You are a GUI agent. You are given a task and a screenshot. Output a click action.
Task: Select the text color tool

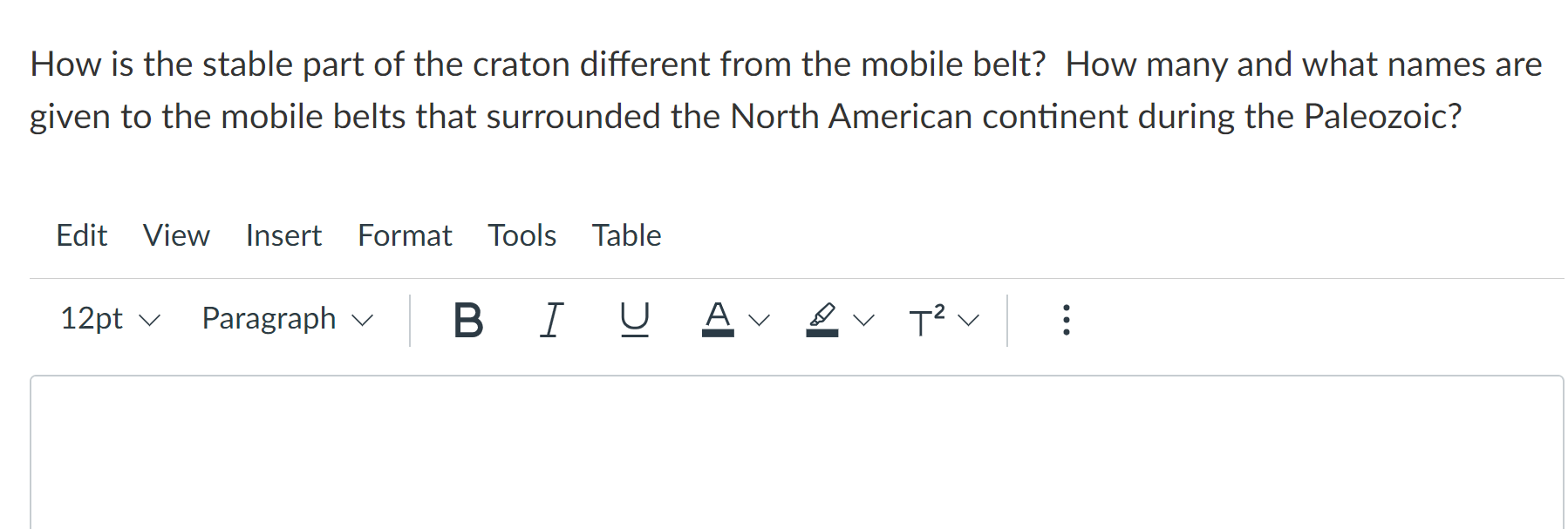point(718,320)
